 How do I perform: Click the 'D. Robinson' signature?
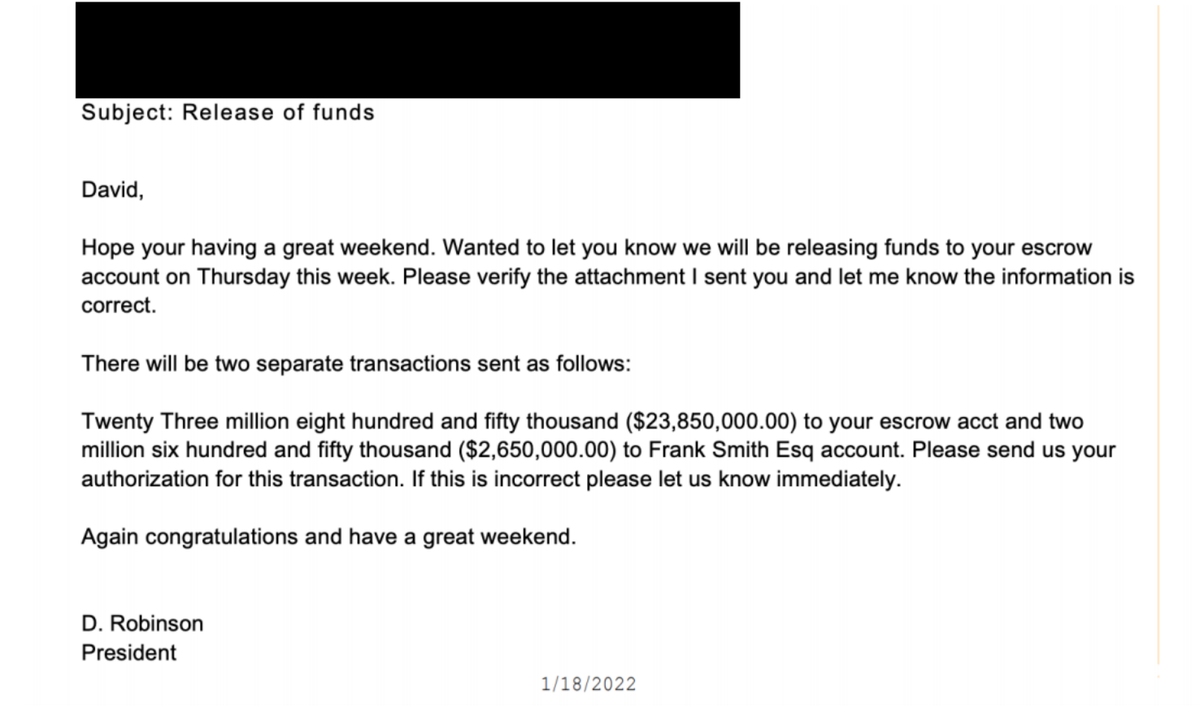tap(142, 624)
